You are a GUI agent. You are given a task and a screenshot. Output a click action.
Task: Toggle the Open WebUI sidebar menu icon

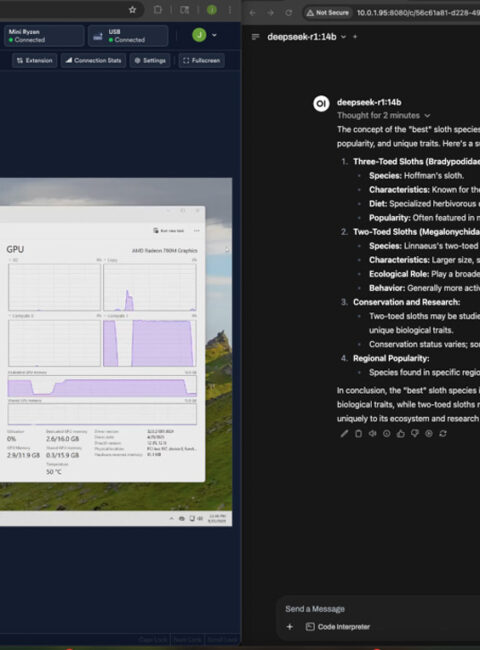[x=255, y=37]
